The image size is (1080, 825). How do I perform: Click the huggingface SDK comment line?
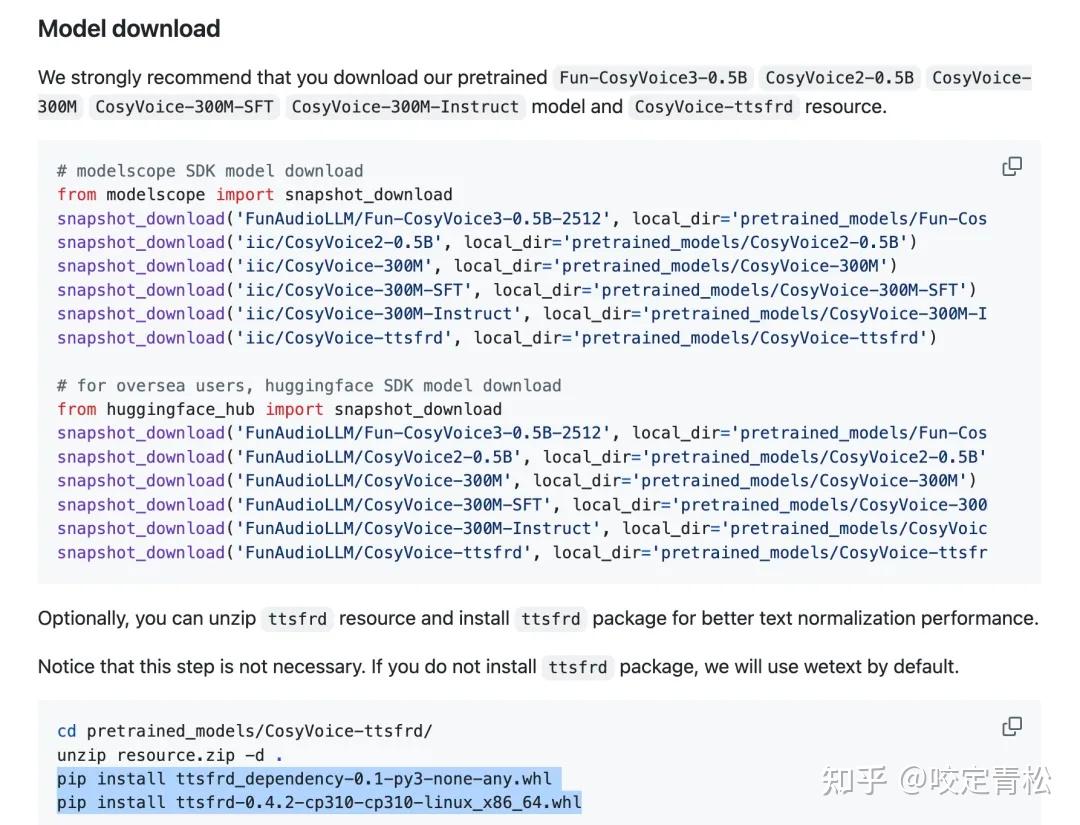point(309,386)
